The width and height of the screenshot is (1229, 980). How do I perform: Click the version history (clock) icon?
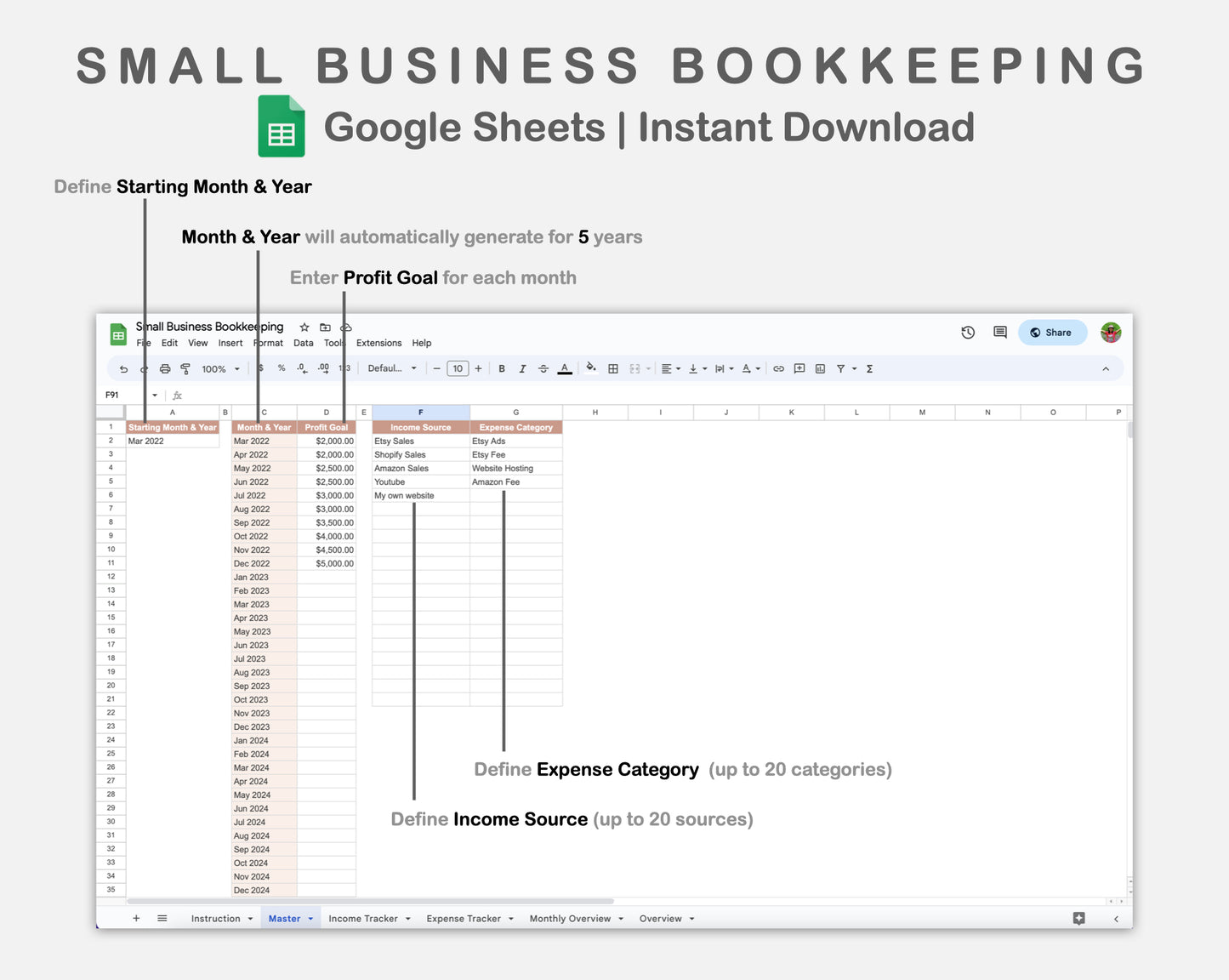(x=968, y=332)
